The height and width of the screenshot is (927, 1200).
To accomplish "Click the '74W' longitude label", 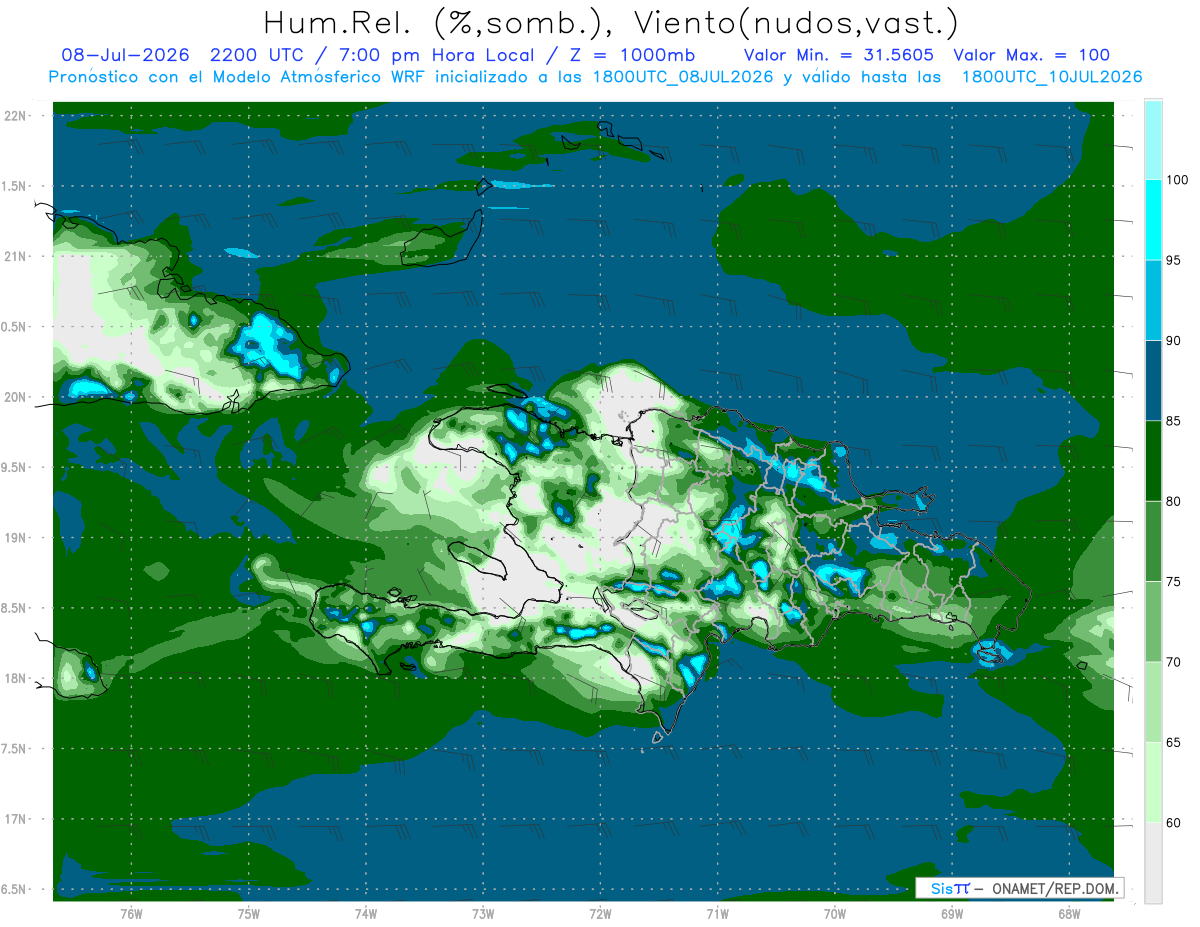I will tap(366, 914).
